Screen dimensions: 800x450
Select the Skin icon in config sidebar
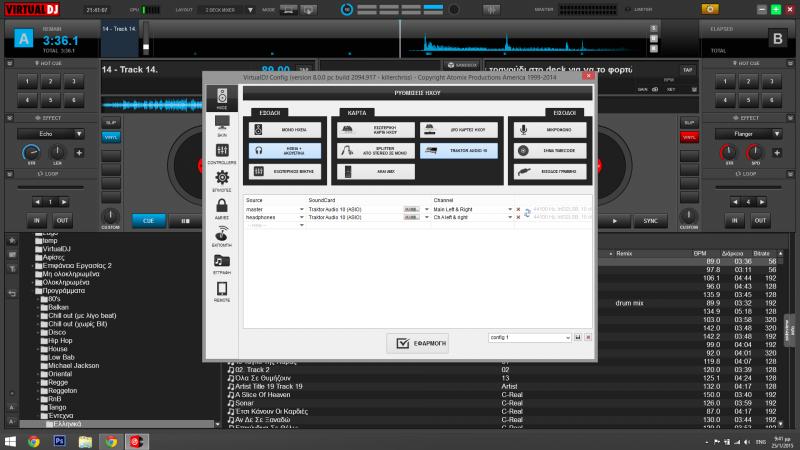(x=222, y=124)
